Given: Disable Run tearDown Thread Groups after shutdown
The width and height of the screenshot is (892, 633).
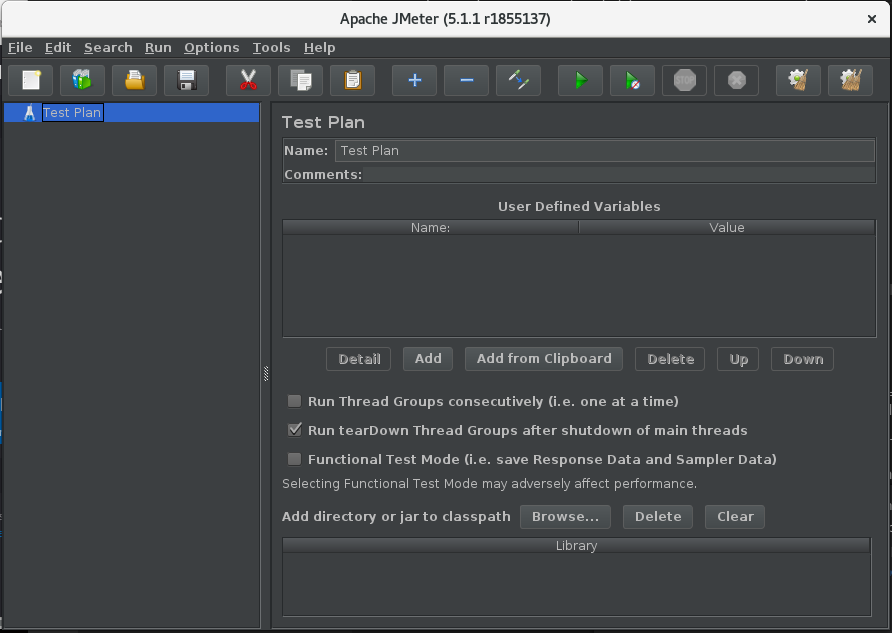Looking at the screenshot, I should pyautogui.click(x=294, y=430).
